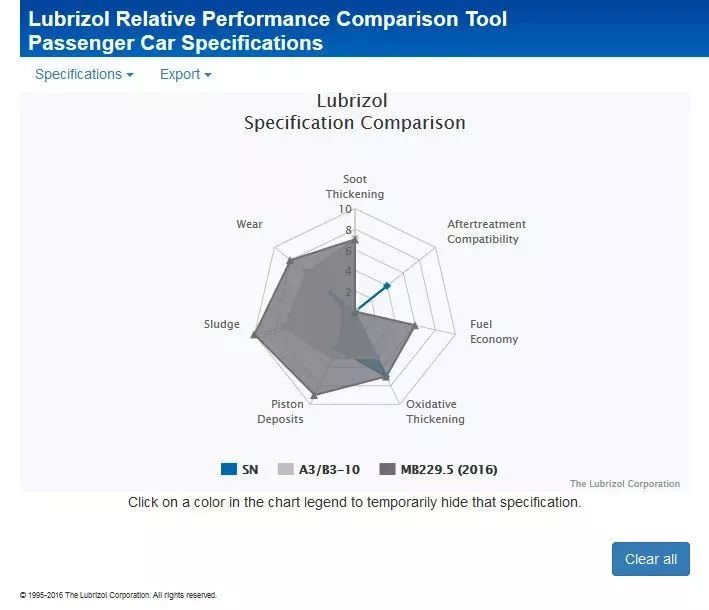Viewport: 709px width, 610px height.
Task: Expand the Export dropdown
Action: tap(185, 75)
